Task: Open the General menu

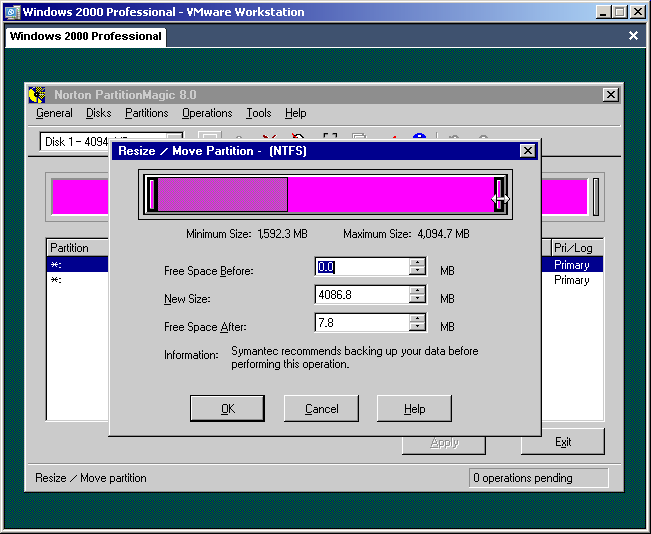Action: coord(54,113)
